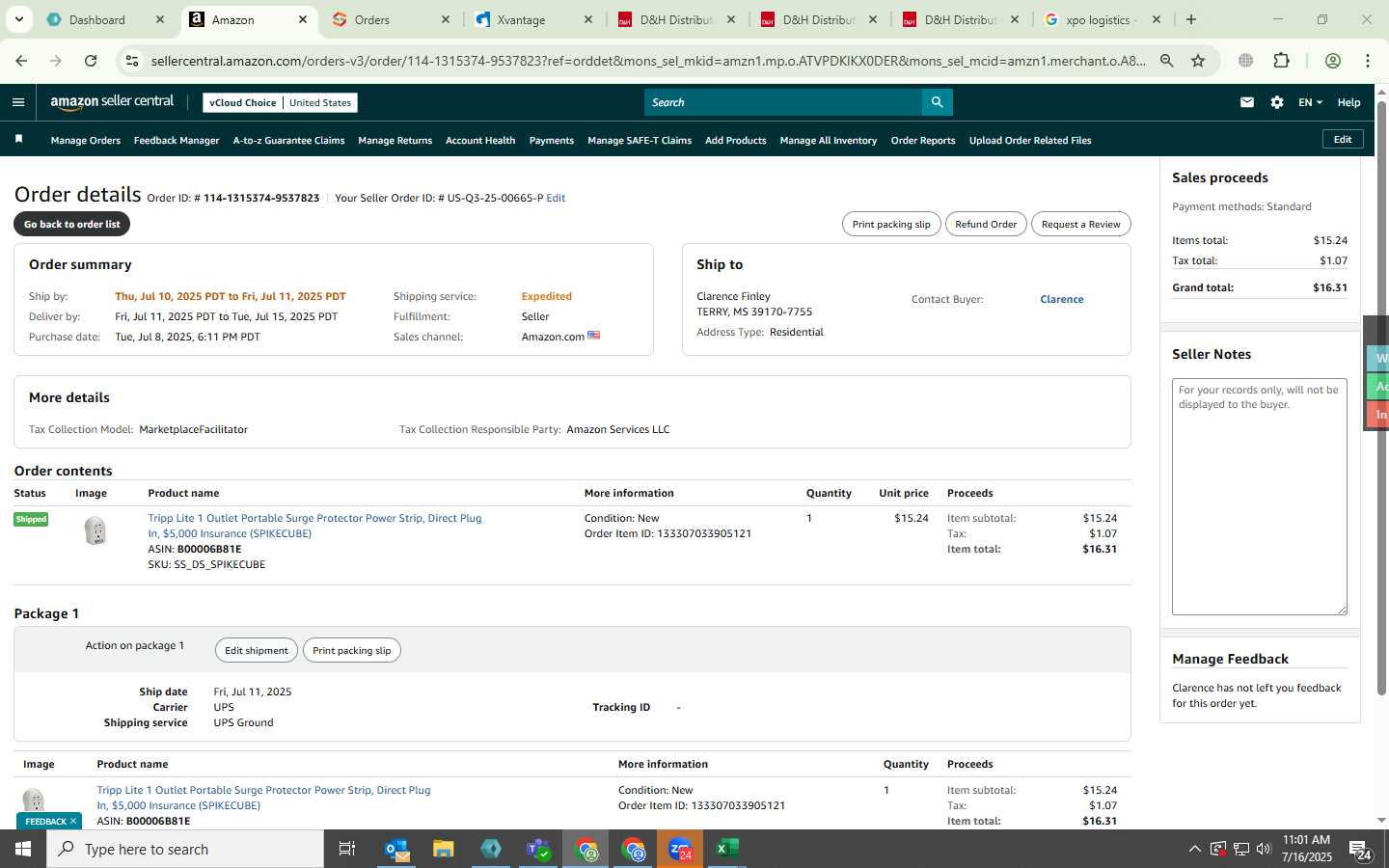
Task: Click the Edit button in nav bar
Action: coord(1343,140)
